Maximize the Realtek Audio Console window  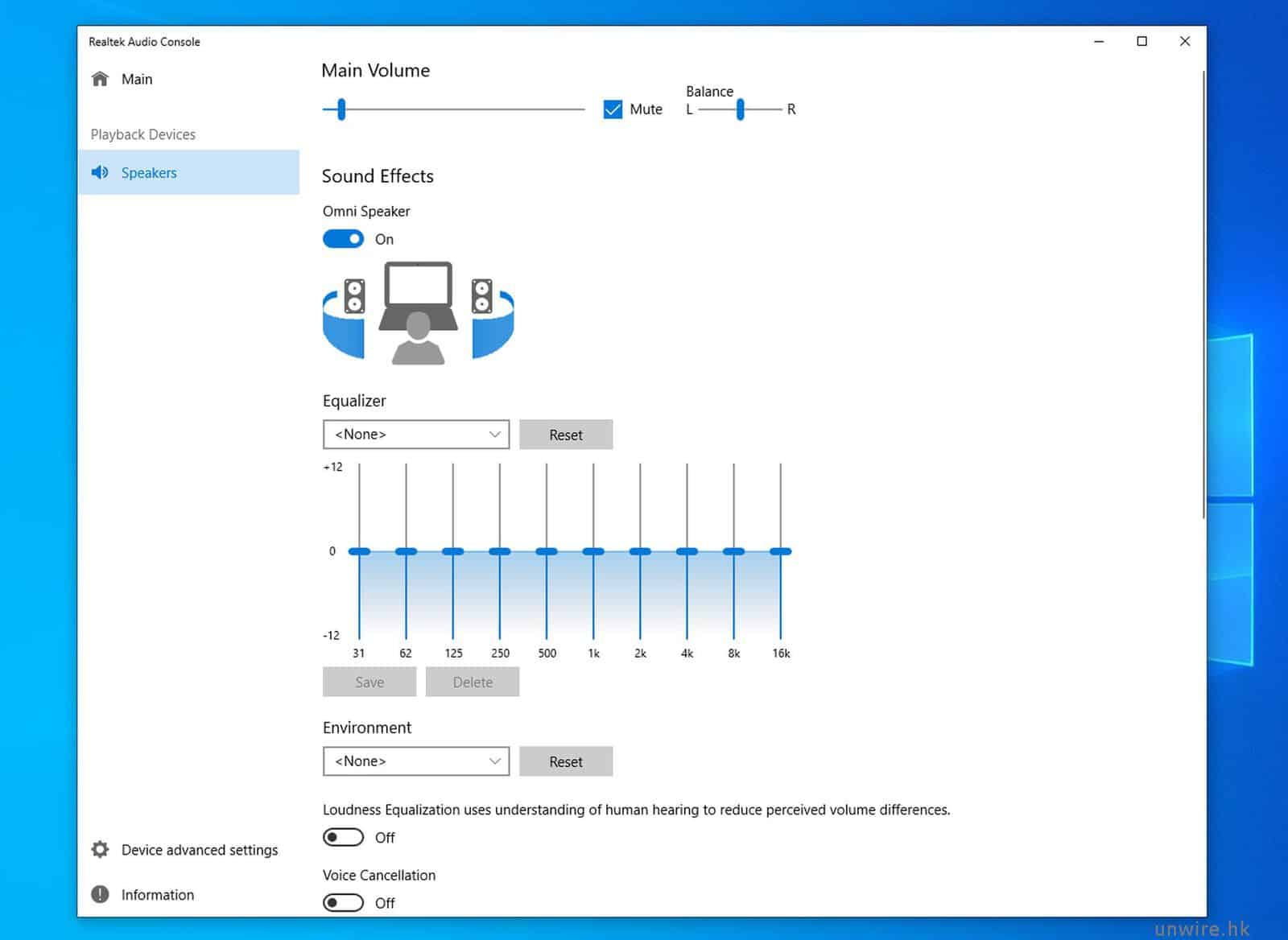pyautogui.click(x=1141, y=41)
